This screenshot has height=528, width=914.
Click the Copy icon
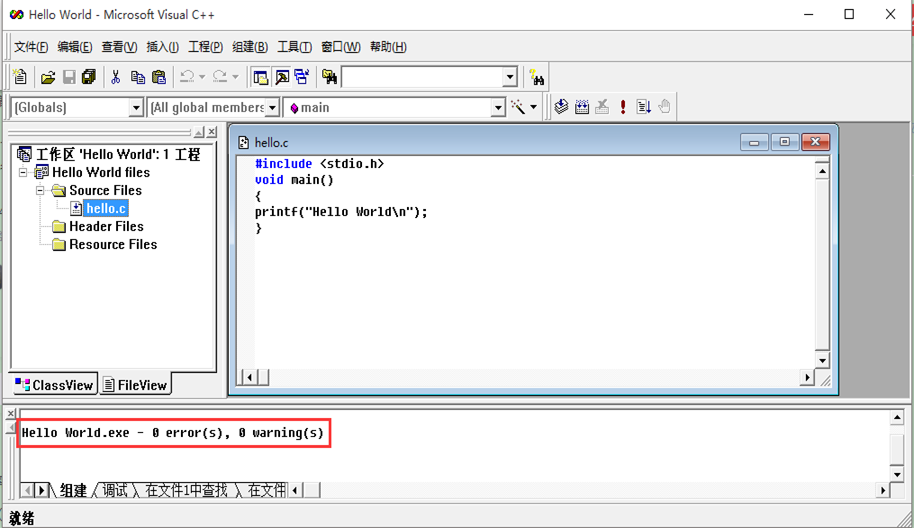(x=138, y=77)
